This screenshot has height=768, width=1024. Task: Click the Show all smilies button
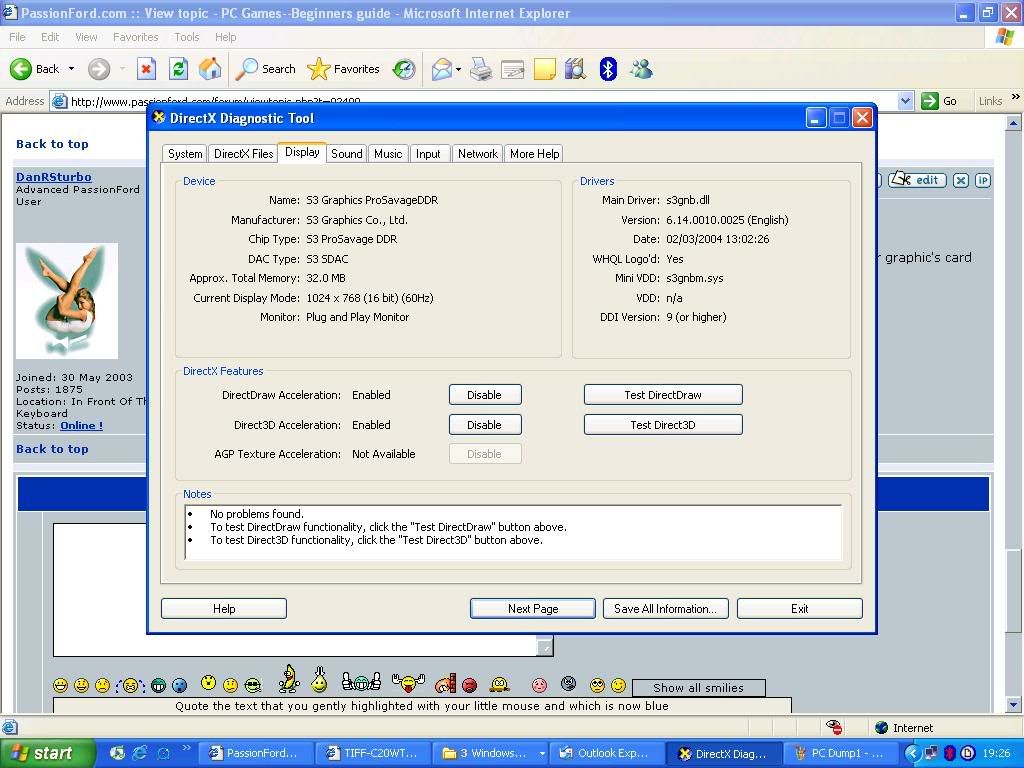(698, 688)
